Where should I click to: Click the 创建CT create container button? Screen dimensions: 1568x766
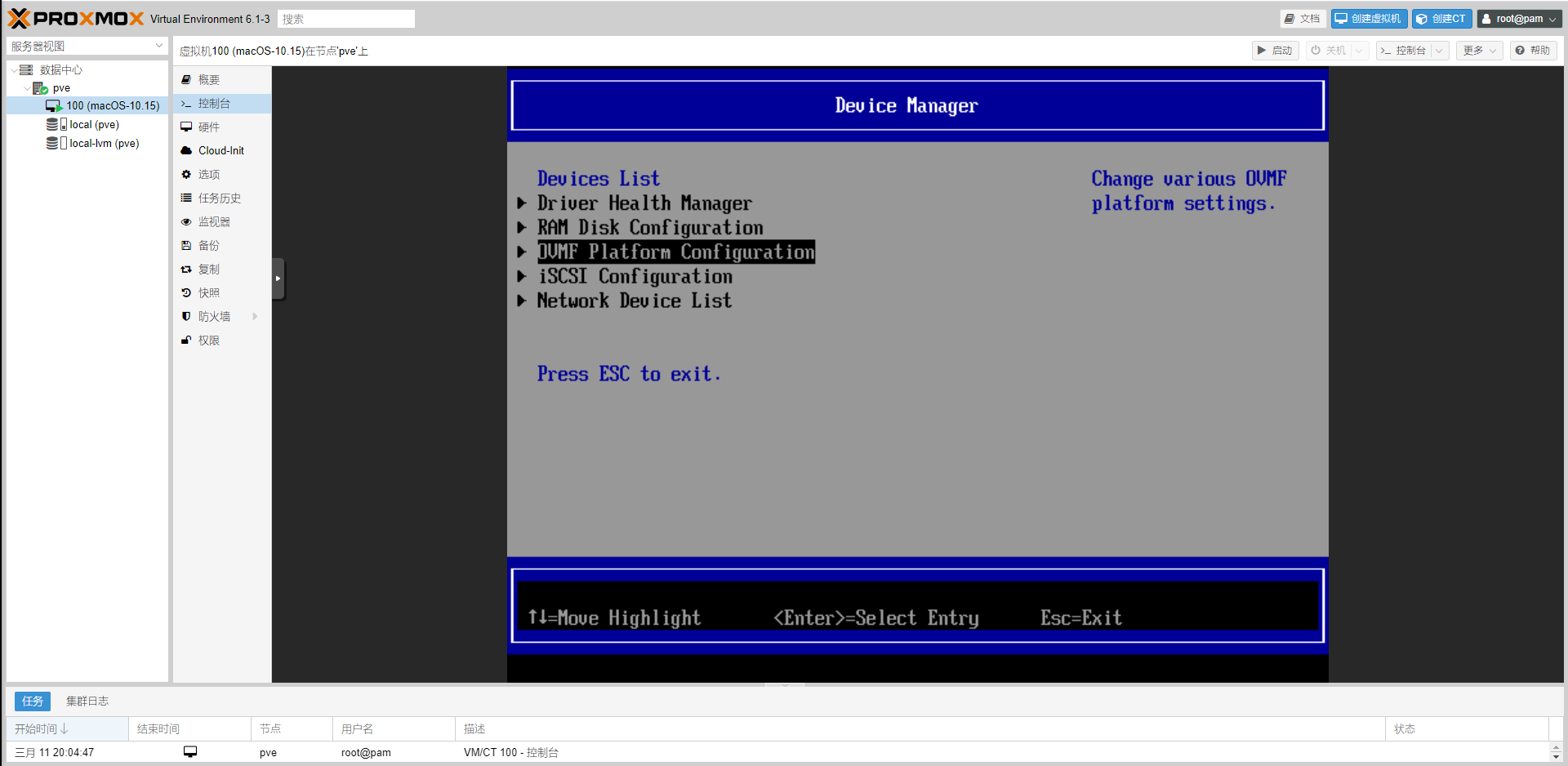click(1441, 19)
